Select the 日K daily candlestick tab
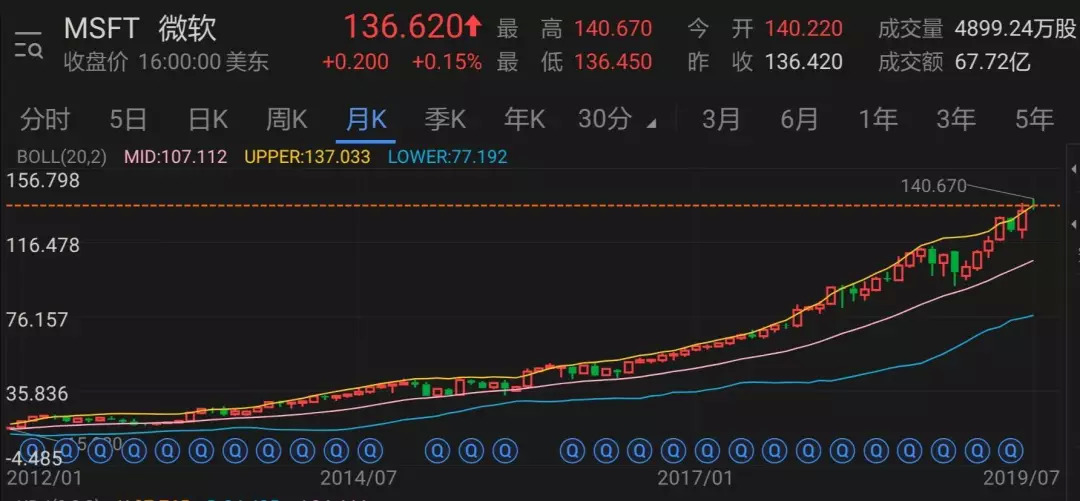1080x501 pixels. 208,120
